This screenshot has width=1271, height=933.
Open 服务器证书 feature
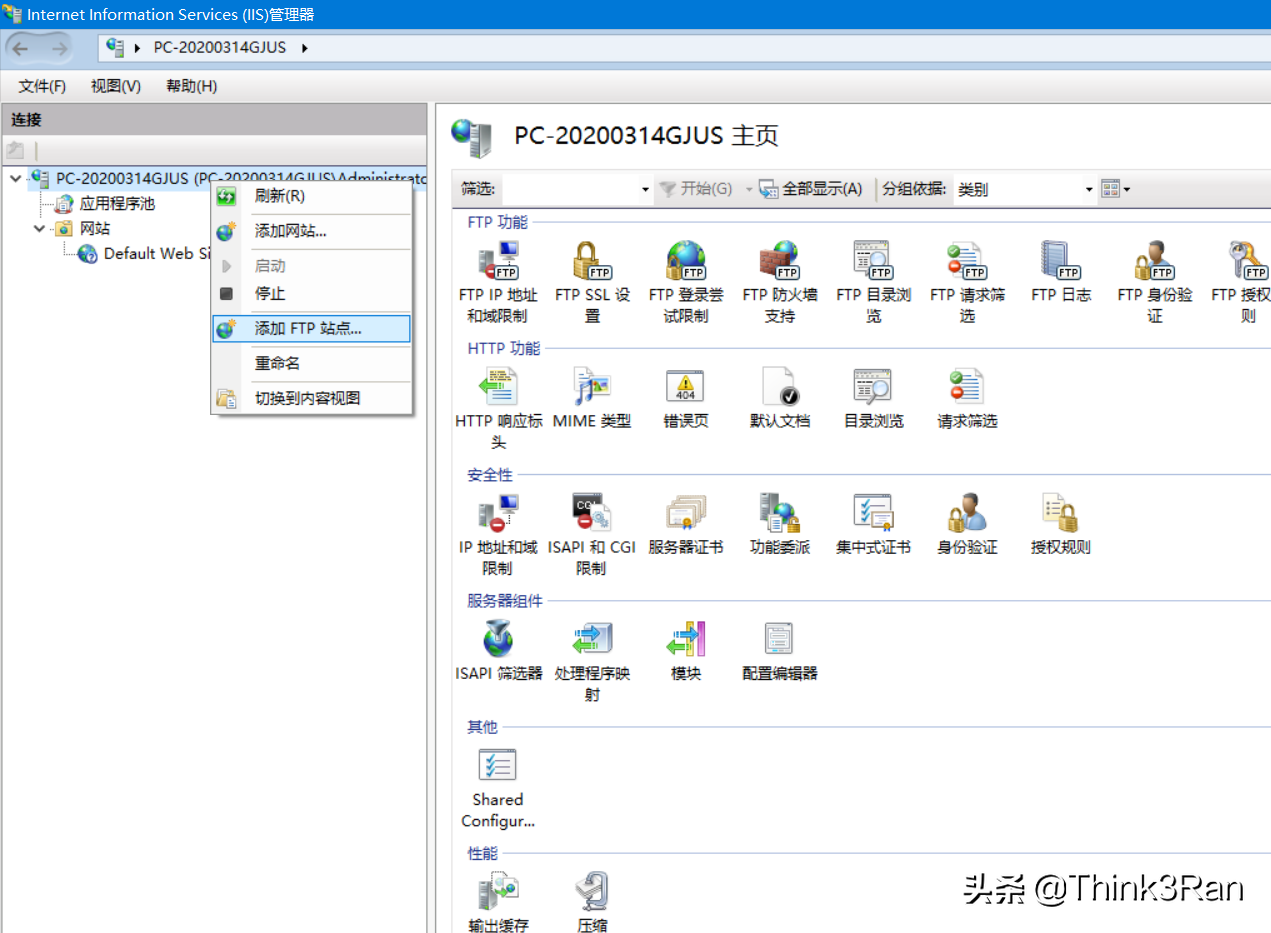click(x=686, y=525)
